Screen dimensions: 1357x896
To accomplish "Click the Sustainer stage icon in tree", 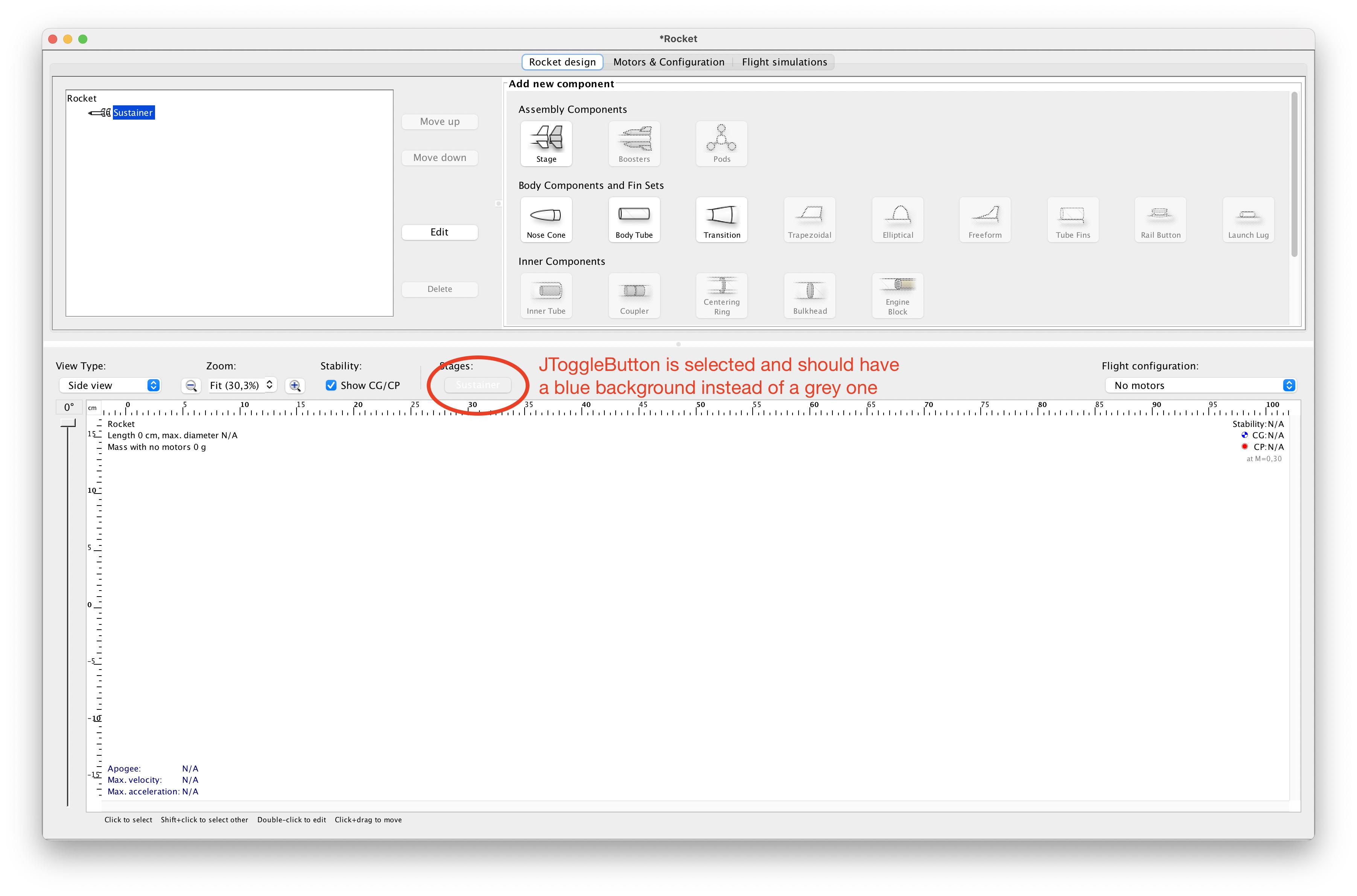I will pyautogui.click(x=99, y=112).
